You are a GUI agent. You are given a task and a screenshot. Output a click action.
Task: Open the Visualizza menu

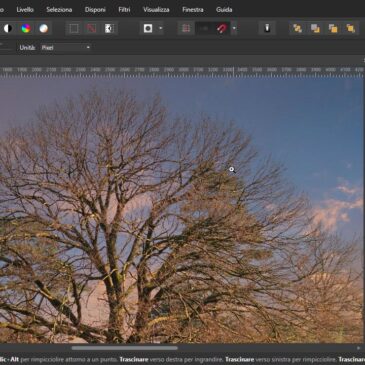156,10
